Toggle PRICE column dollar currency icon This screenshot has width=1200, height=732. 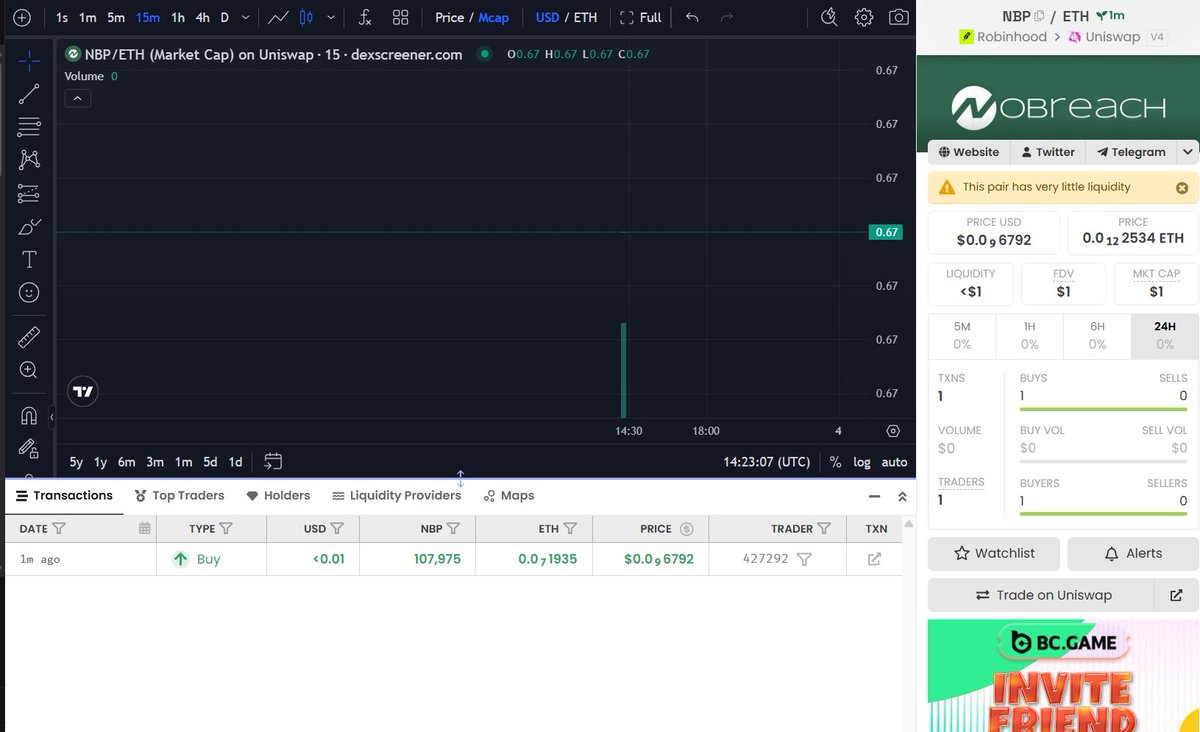[686, 529]
